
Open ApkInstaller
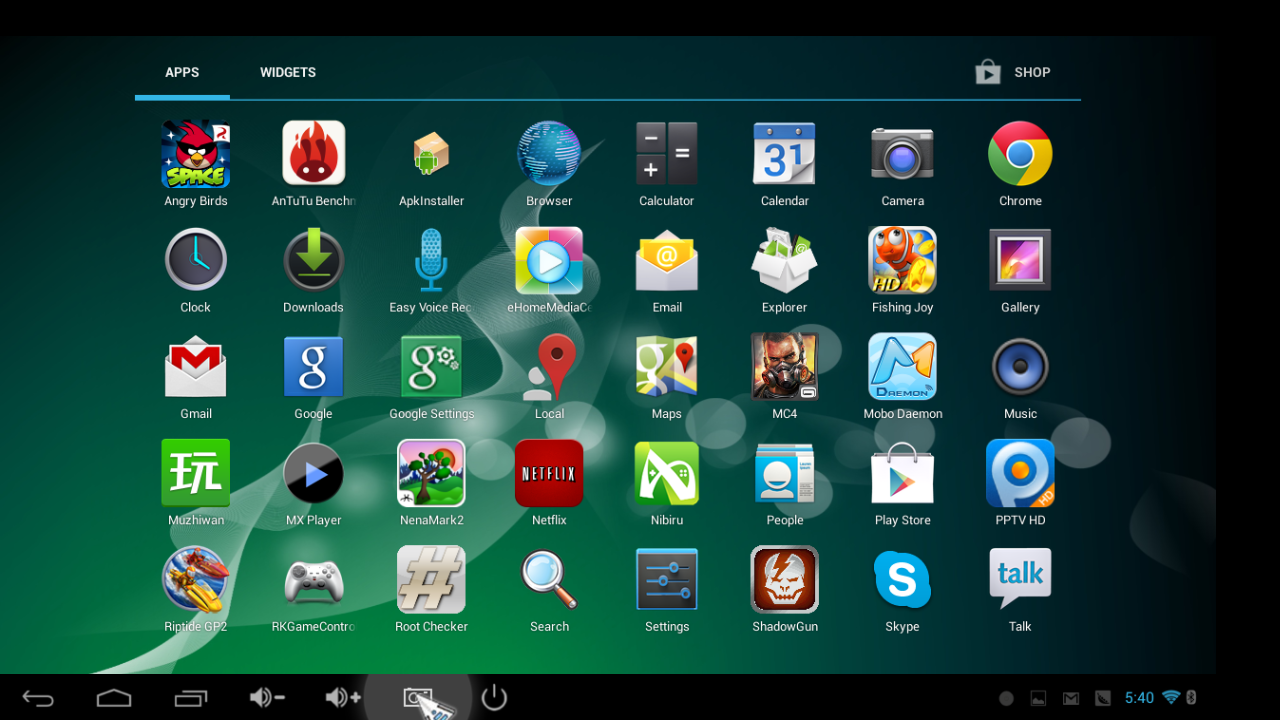pyautogui.click(x=431, y=154)
